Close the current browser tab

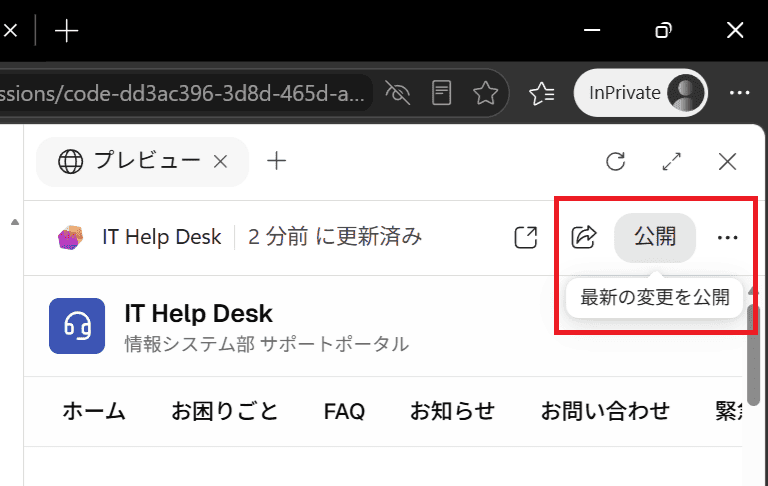[x=10, y=31]
